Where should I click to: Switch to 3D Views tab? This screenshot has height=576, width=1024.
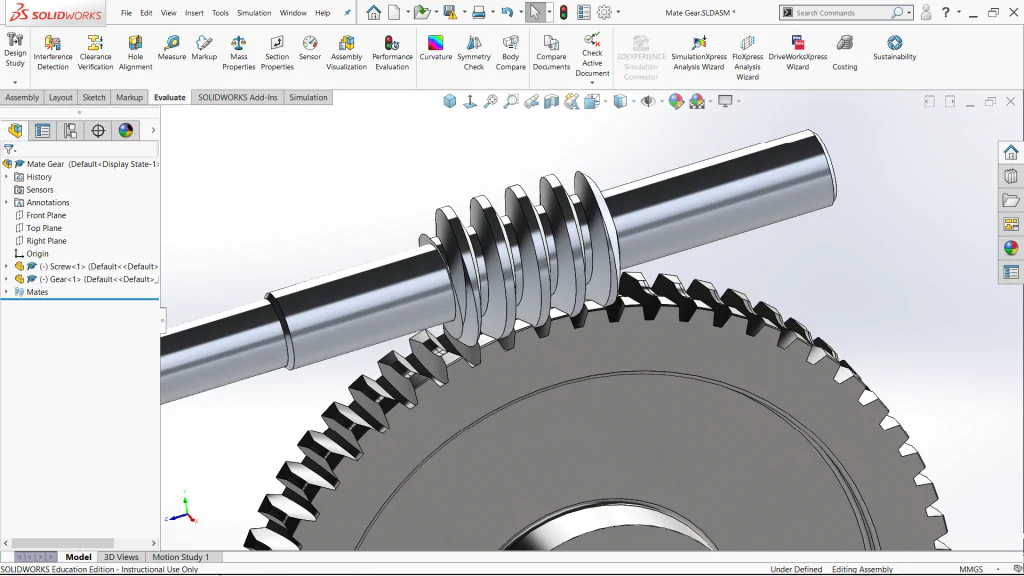tap(121, 557)
